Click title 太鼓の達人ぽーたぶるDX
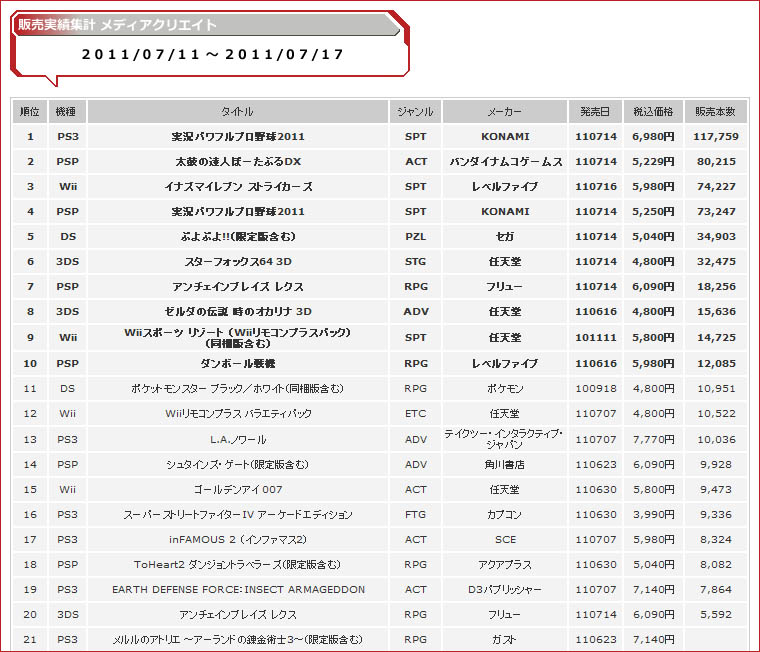Viewport: 760px width, 652px height. (x=238, y=161)
